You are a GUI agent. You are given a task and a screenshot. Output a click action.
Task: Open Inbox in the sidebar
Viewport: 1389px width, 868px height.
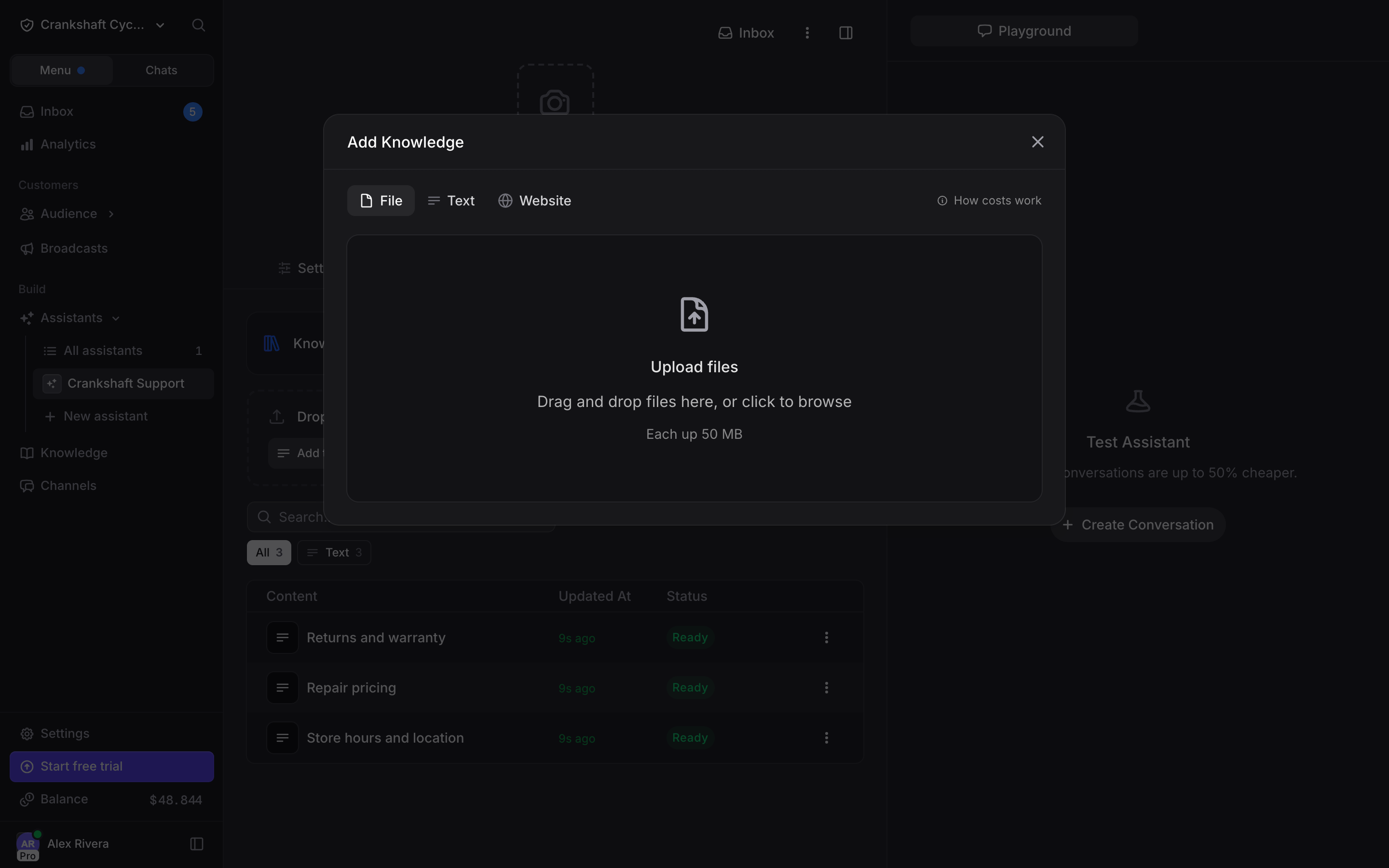pyautogui.click(x=112, y=111)
